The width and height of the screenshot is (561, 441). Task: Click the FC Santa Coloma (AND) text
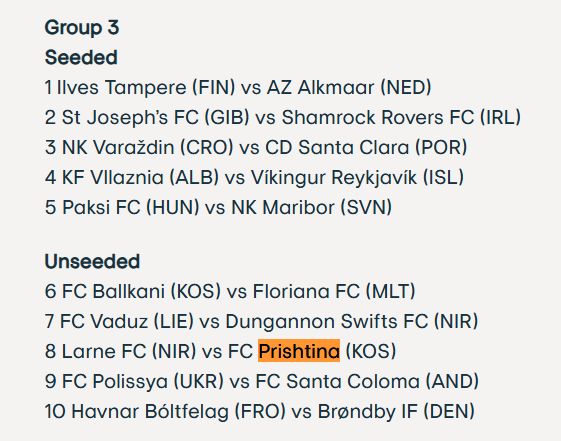(367, 381)
